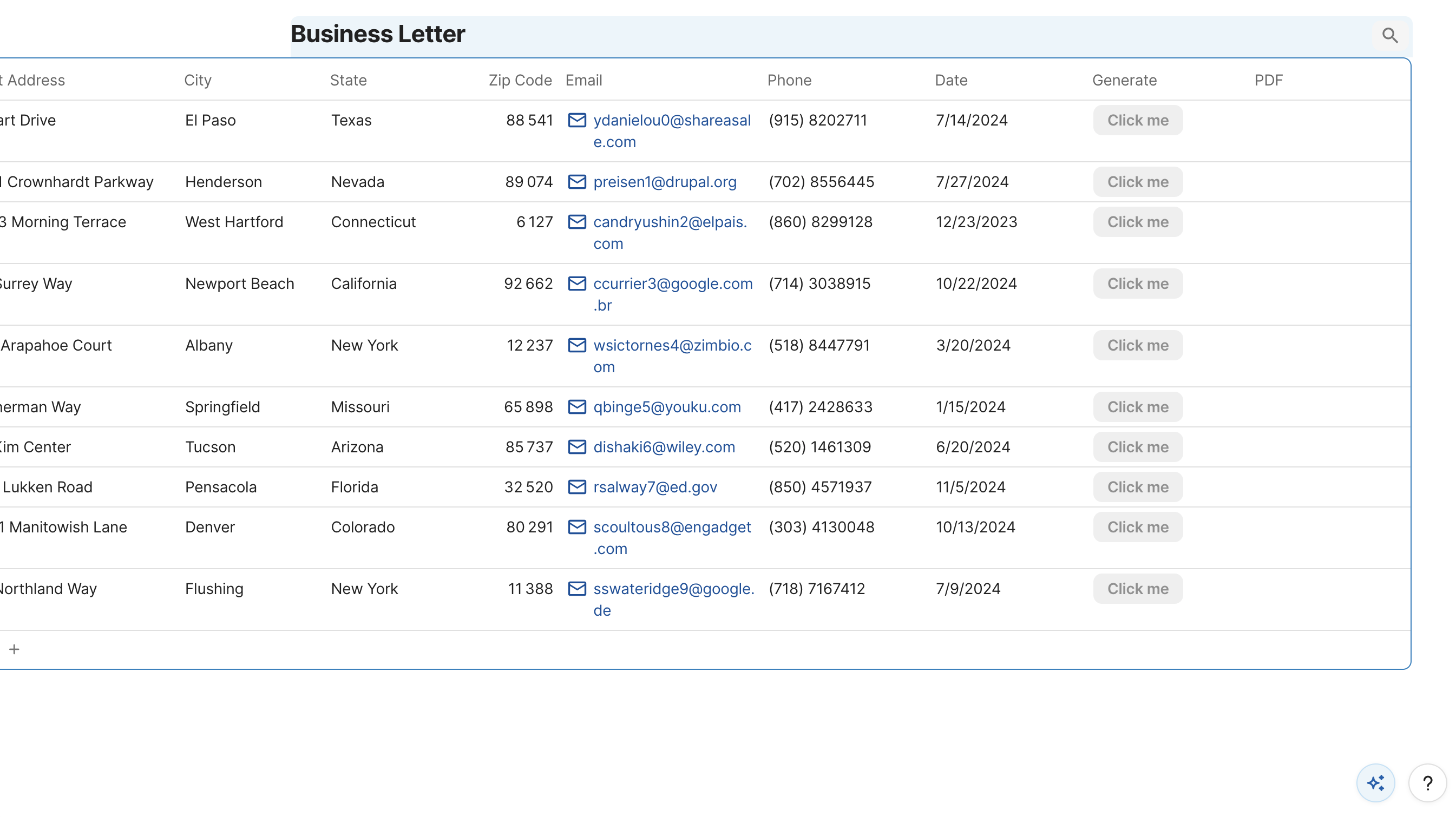Open the AI assistant sparkle icon
Image resolution: width=1456 pixels, height=817 pixels.
(x=1376, y=782)
